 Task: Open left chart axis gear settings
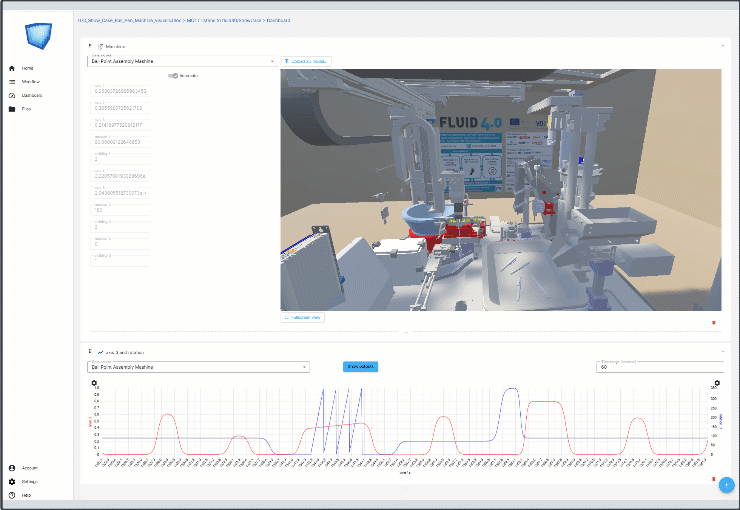pos(94,383)
